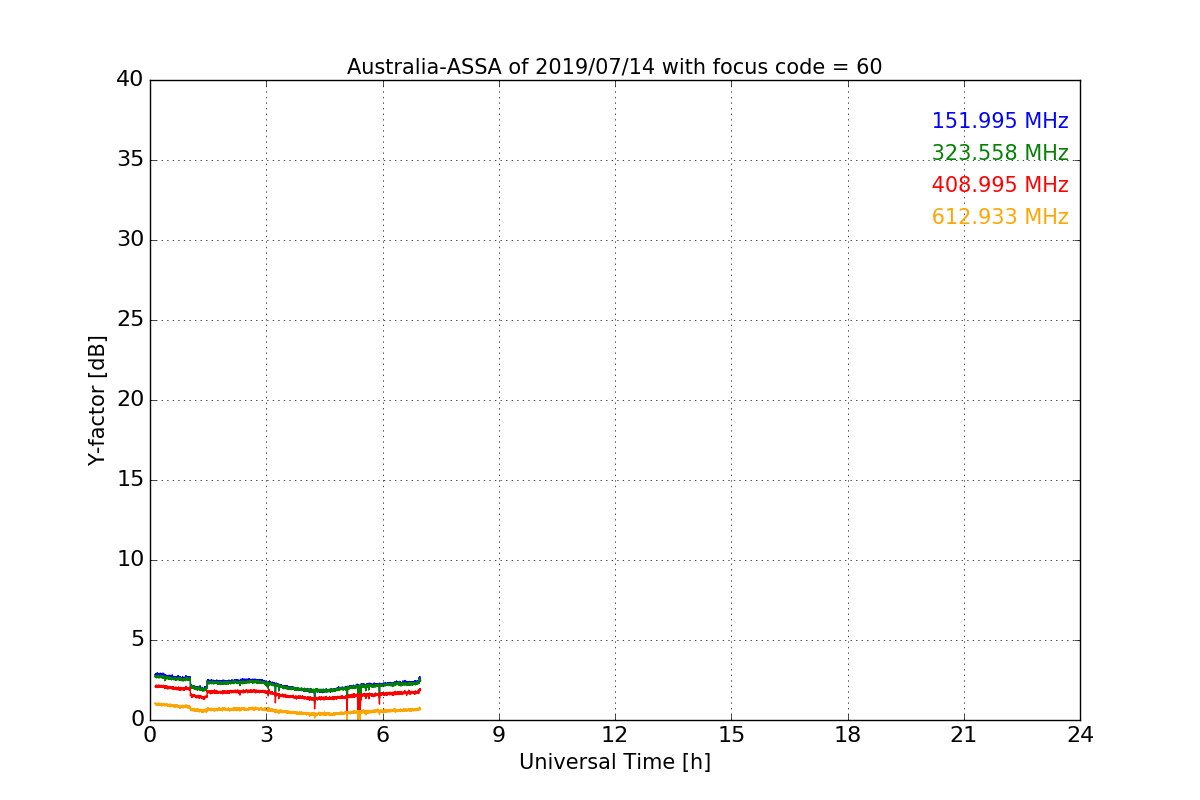Select the '151.995 MHz' blue legend label
The height and width of the screenshot is (800, 1200).
1000,121
